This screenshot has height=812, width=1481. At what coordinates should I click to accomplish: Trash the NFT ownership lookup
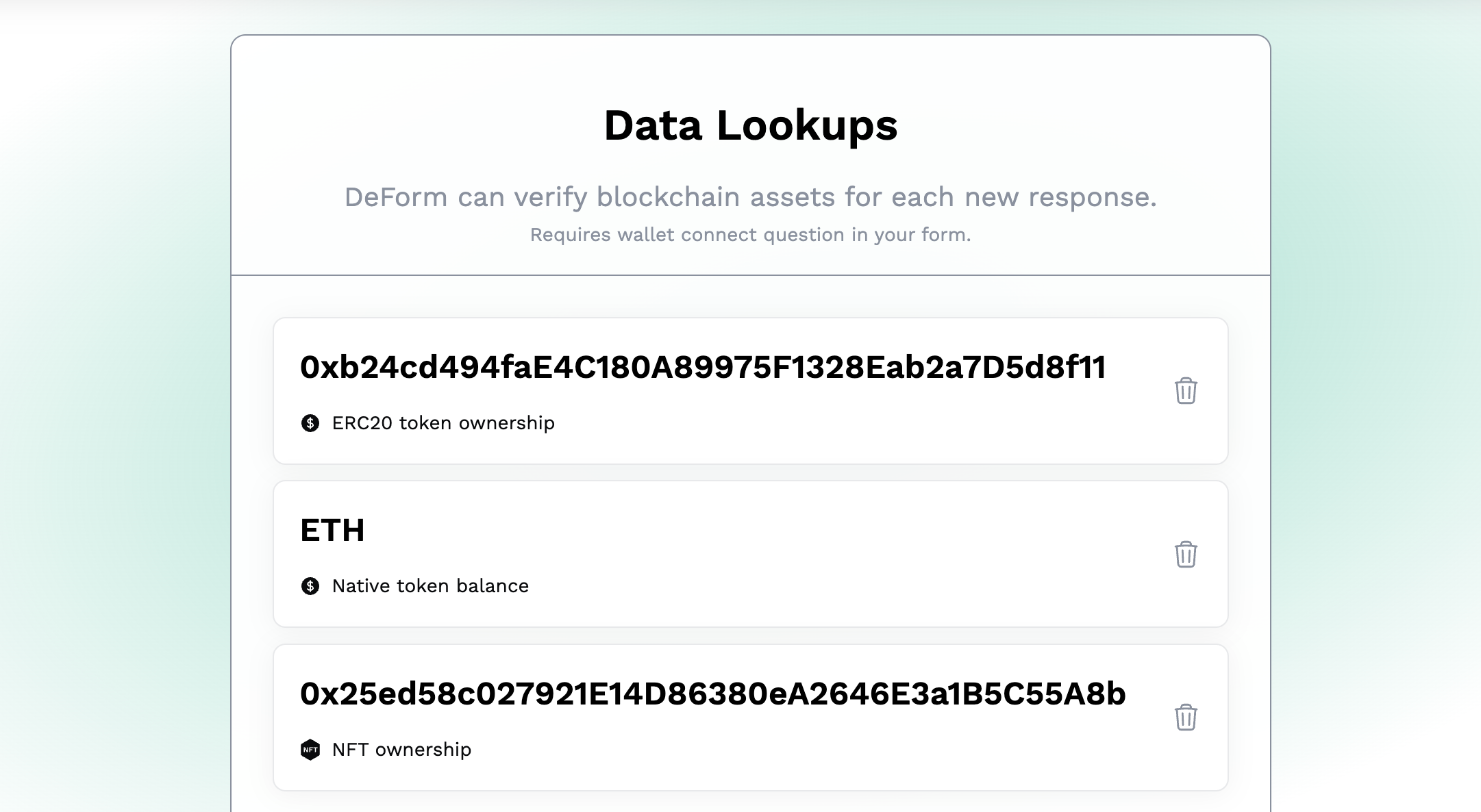coord(1186,718)
